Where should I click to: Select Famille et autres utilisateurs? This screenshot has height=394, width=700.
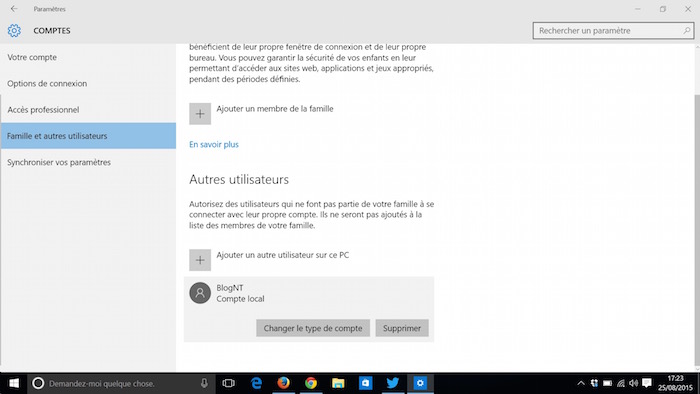point(88,136)
